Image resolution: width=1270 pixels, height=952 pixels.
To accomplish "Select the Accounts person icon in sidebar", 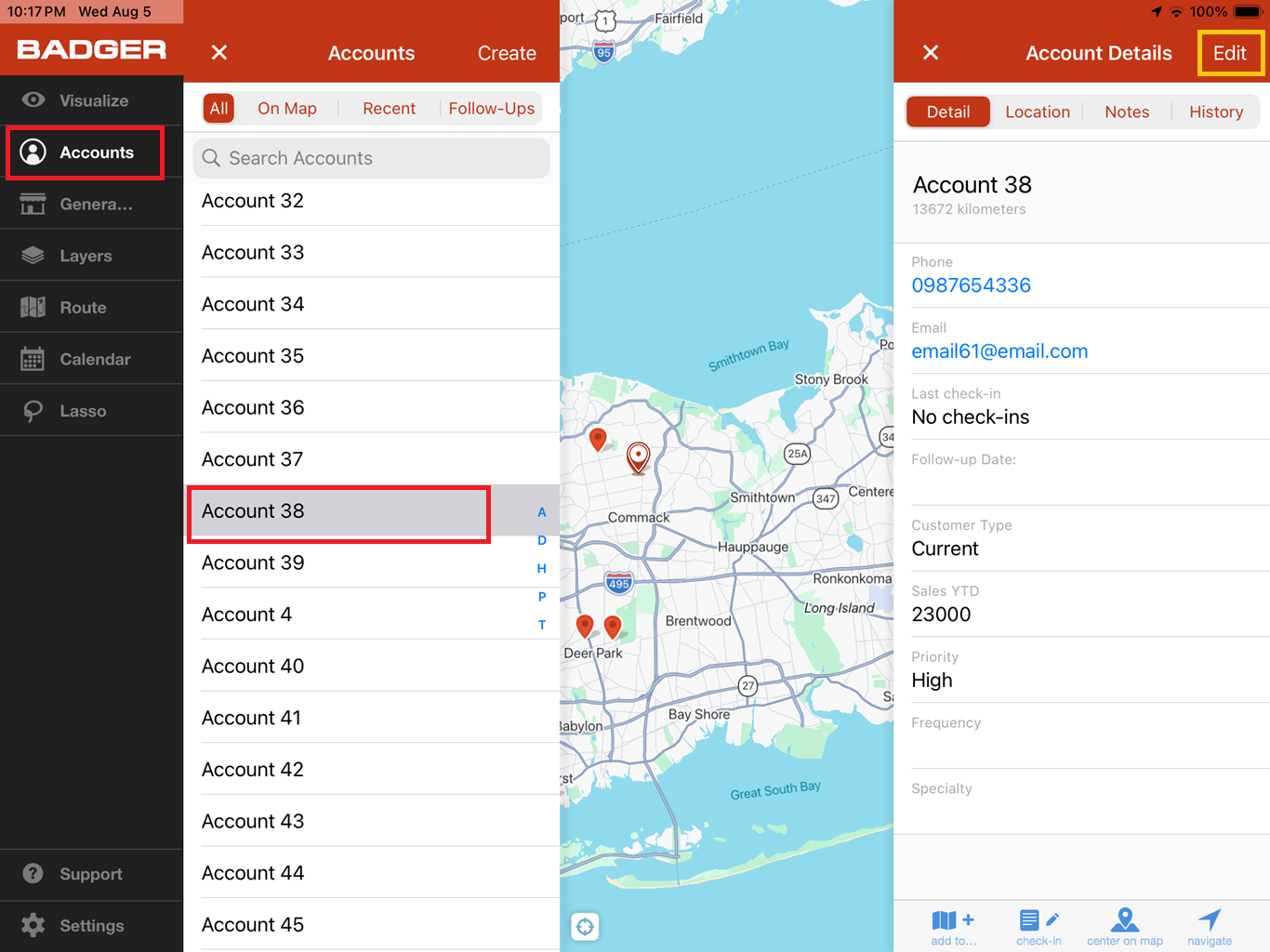I will tap(33, 152).
